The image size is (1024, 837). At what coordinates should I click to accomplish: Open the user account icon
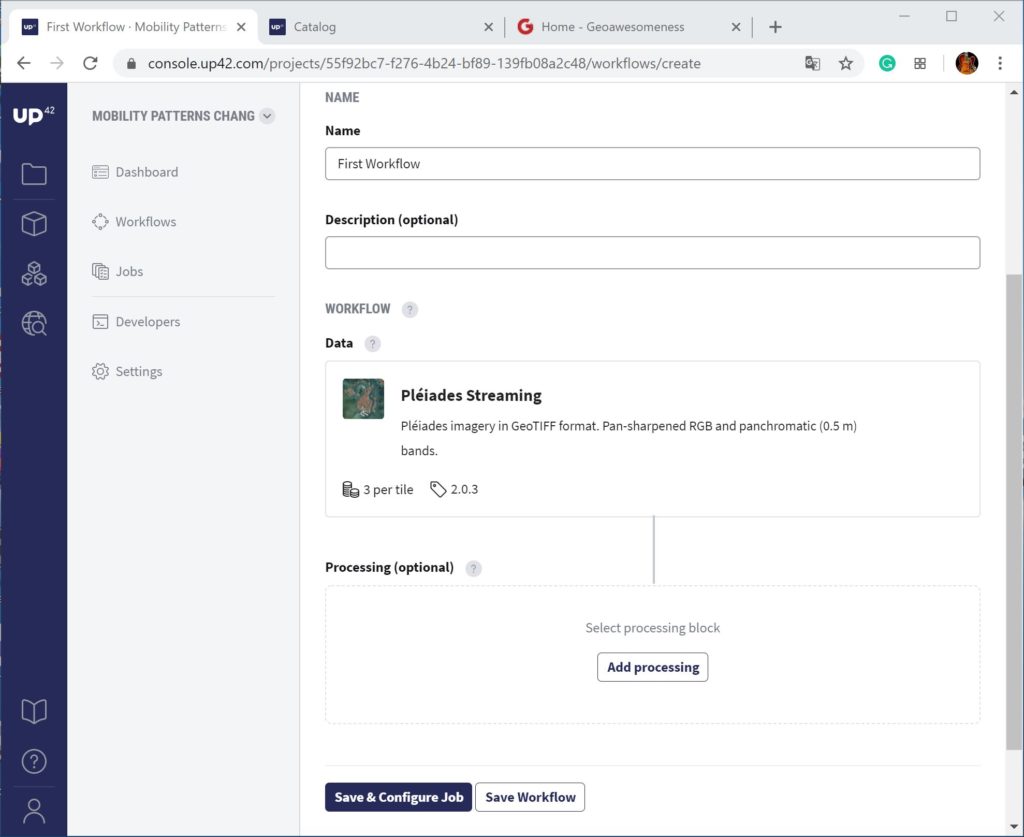coord(34,811)
